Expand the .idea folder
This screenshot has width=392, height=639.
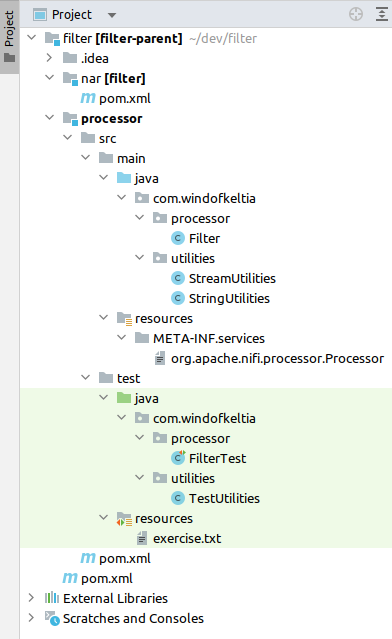point(49,58)
